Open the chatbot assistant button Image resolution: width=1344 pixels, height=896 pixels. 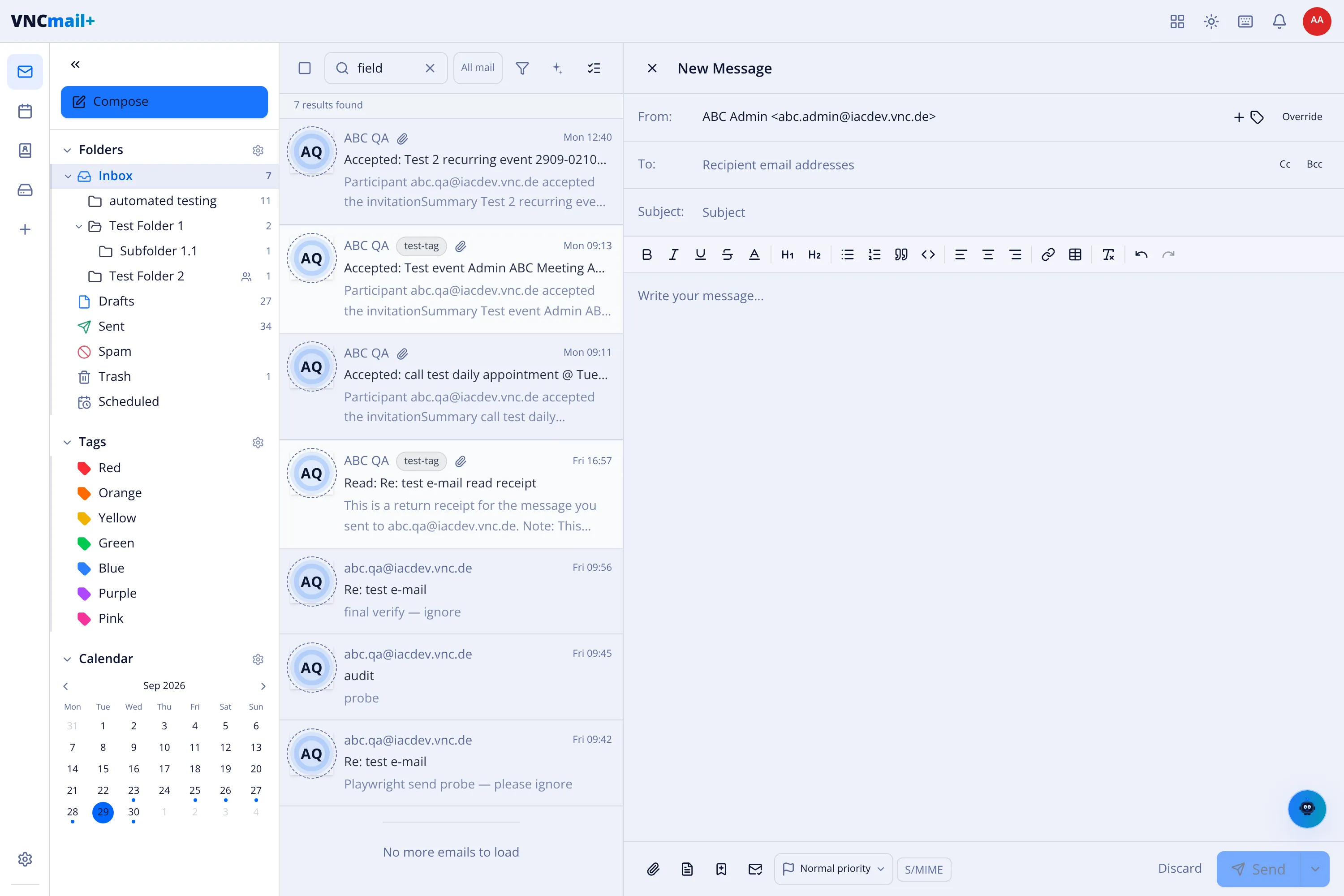pos(1307,809)
